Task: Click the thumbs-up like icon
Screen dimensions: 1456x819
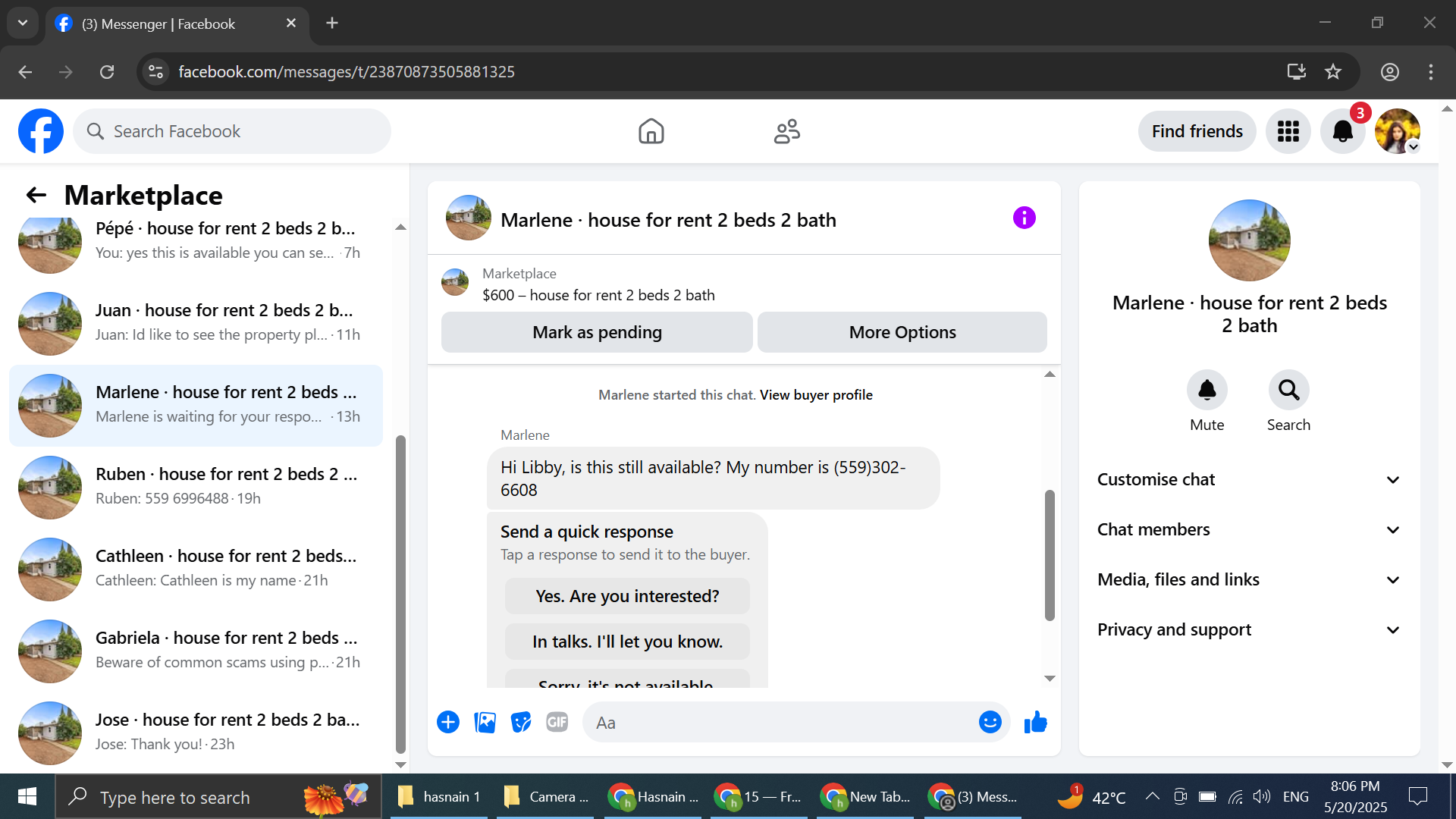Action: [1035, 723]
